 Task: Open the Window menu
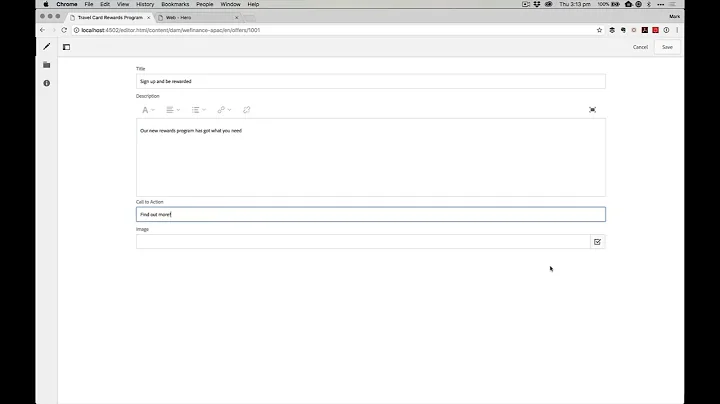[231, 4]
